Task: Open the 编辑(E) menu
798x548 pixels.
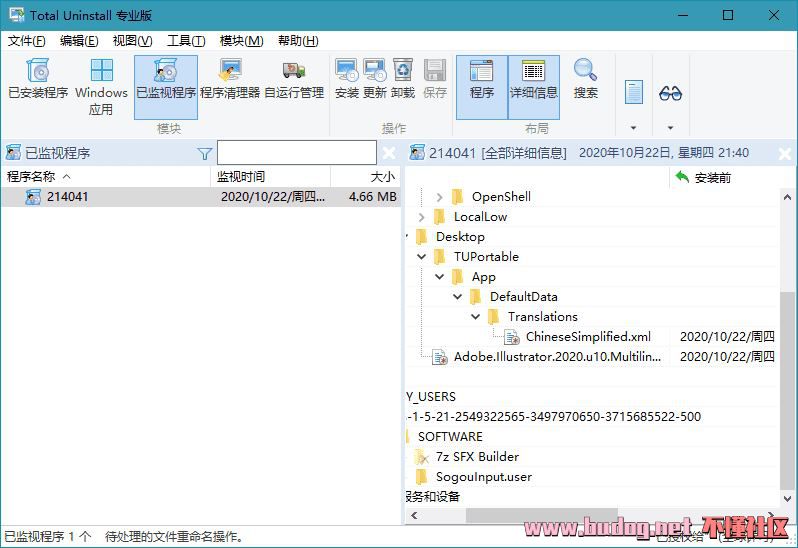Action: coord(79,41)
